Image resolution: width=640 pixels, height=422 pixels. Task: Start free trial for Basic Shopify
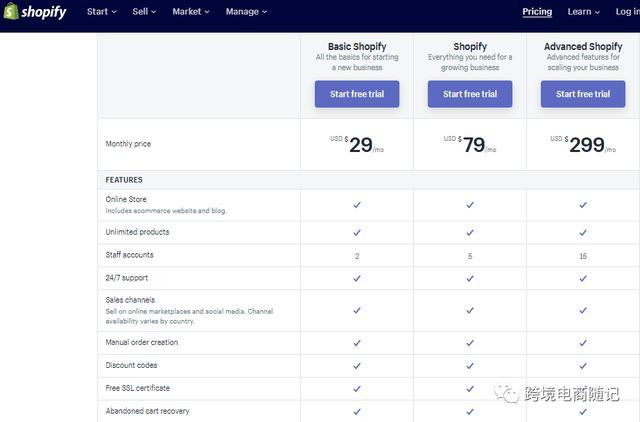click(x=357, y=94)
